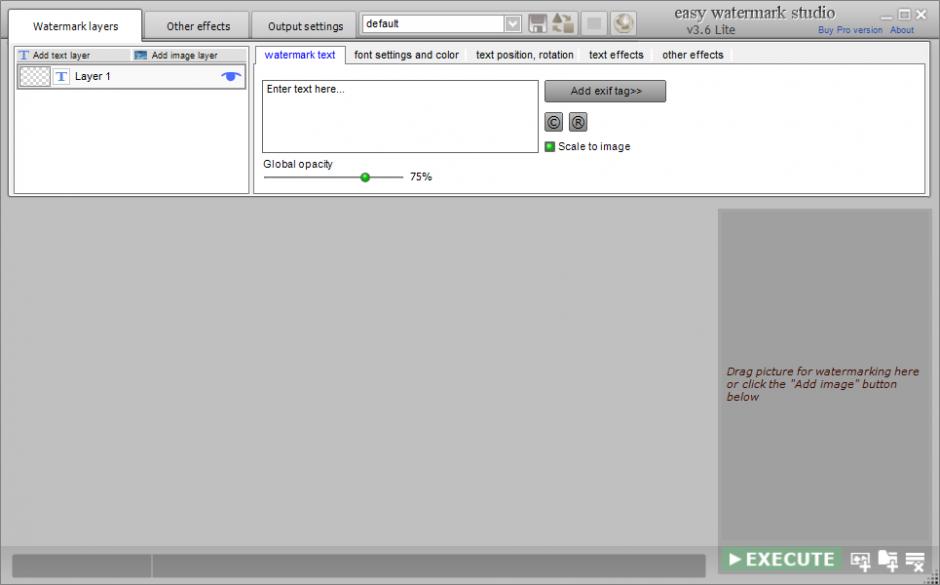Click the Global opacity slider handle

click(365, 177)
